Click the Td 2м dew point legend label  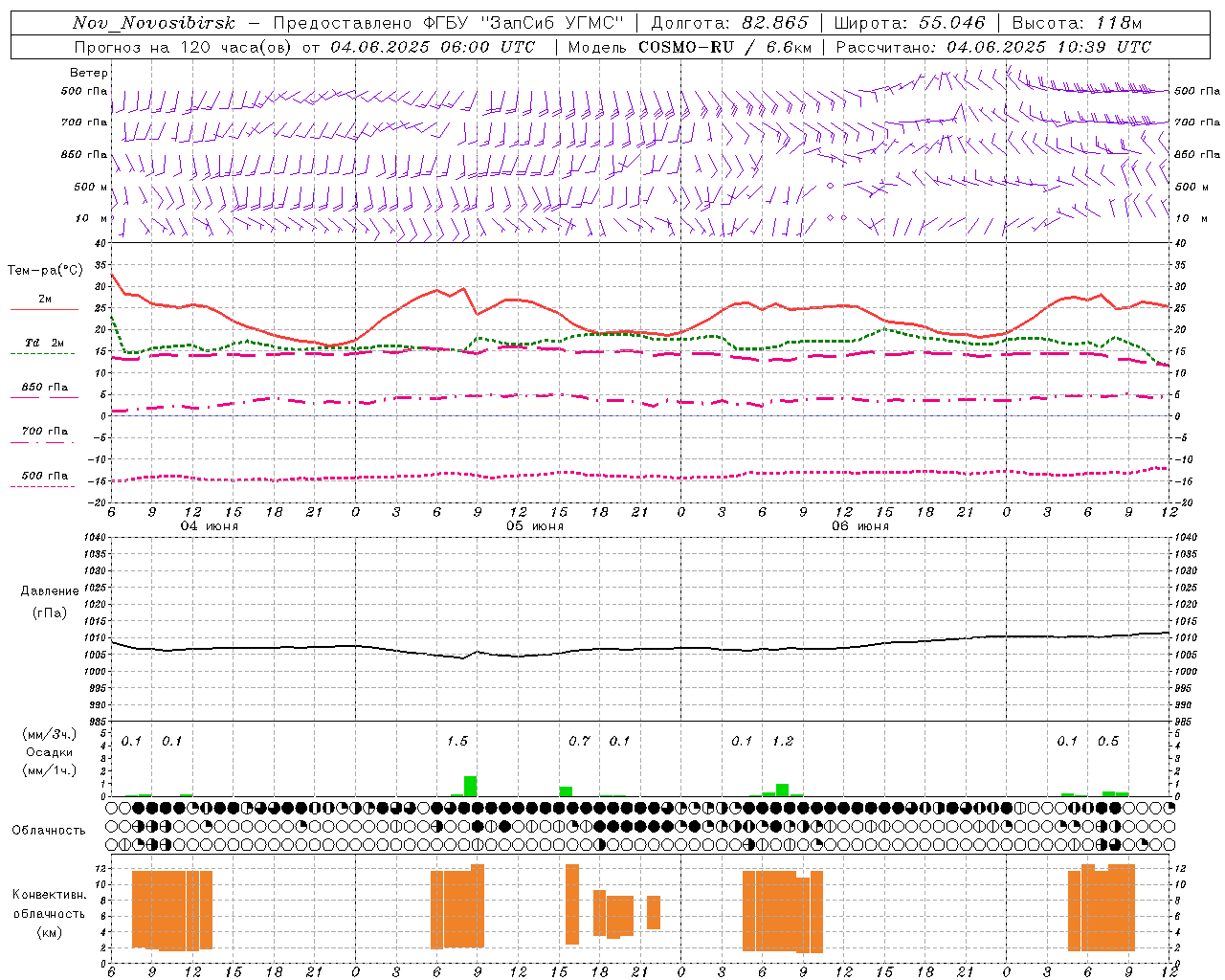[44, 343]
